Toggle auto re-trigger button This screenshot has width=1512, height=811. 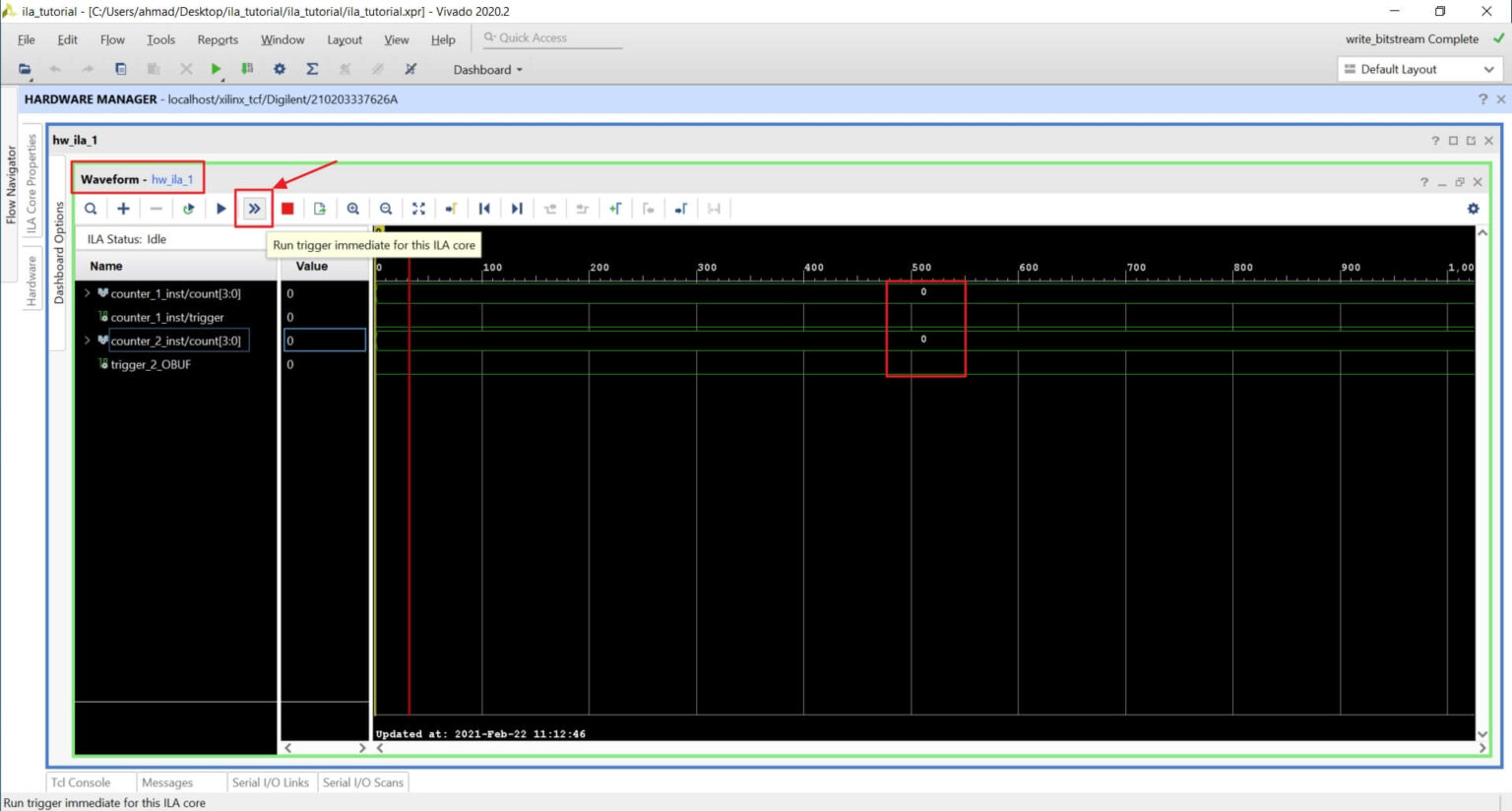188,209
